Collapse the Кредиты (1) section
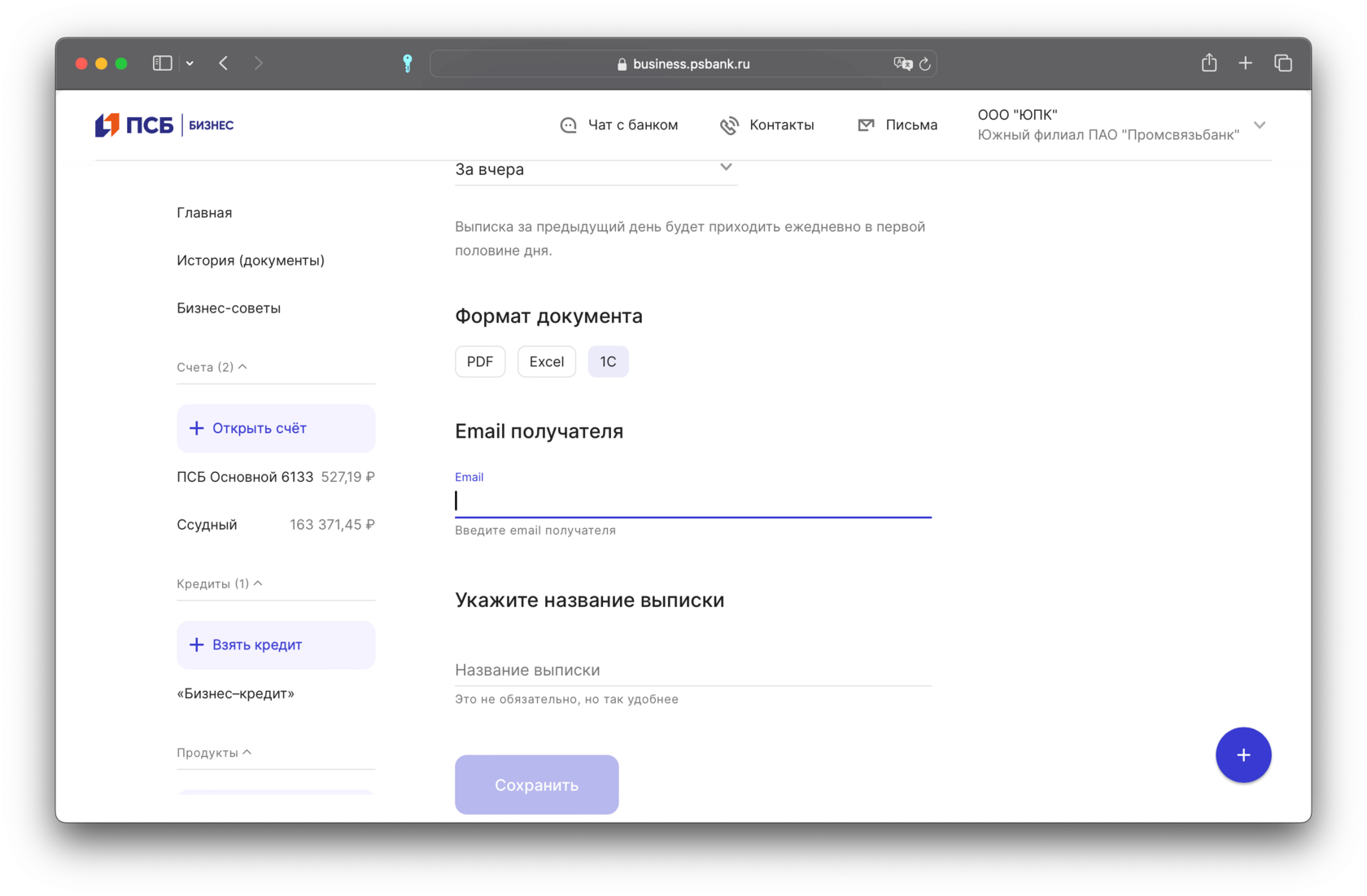The height and width of the screenshot is (896, 1367). click(220, 583)
